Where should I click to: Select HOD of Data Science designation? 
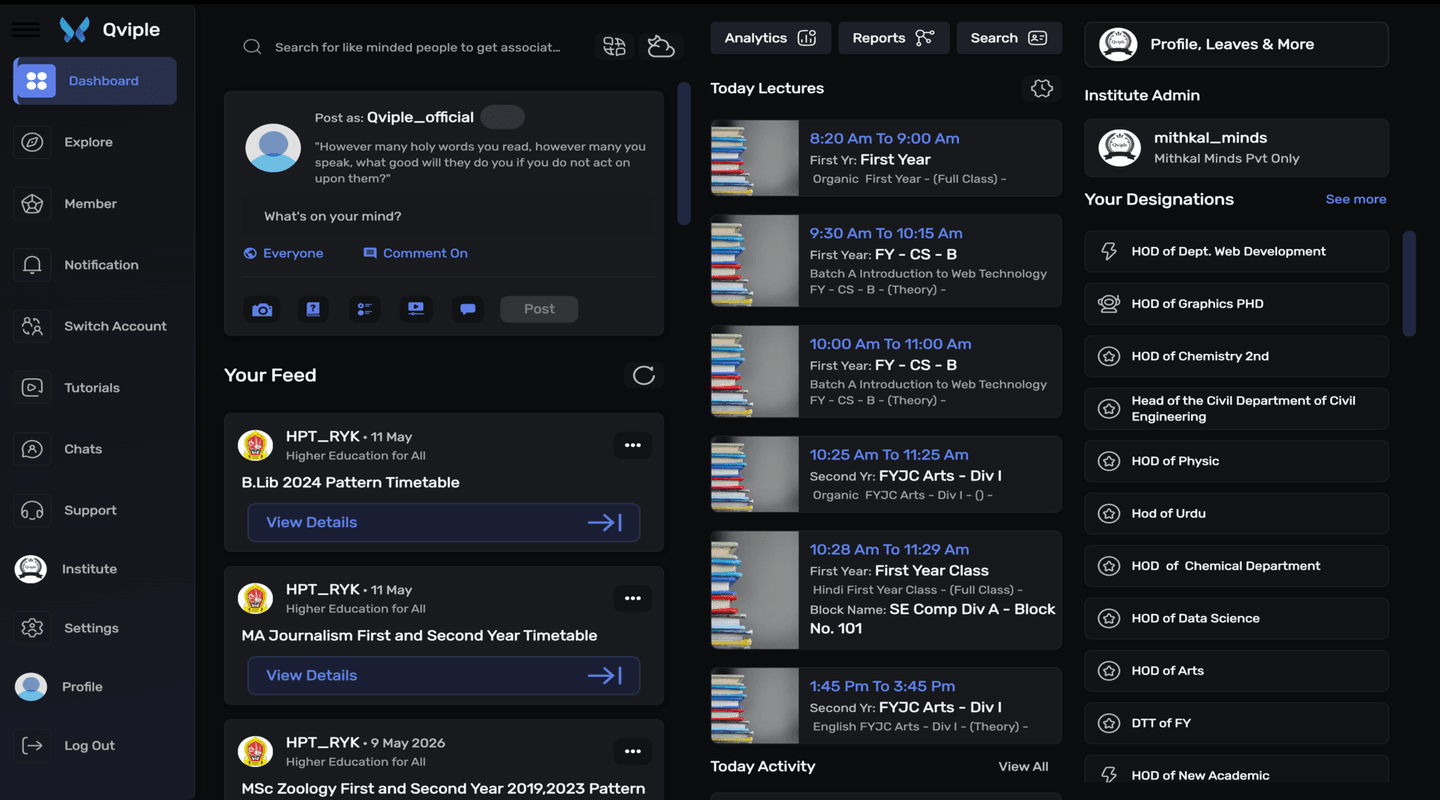coord(1236,618)
